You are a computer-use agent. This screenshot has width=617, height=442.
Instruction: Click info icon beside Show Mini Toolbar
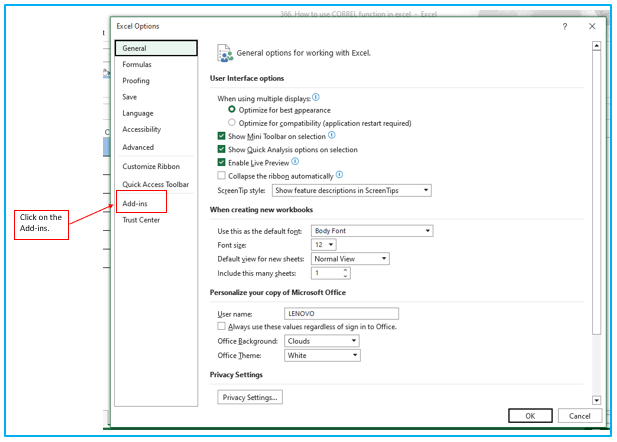click(332, 135)
